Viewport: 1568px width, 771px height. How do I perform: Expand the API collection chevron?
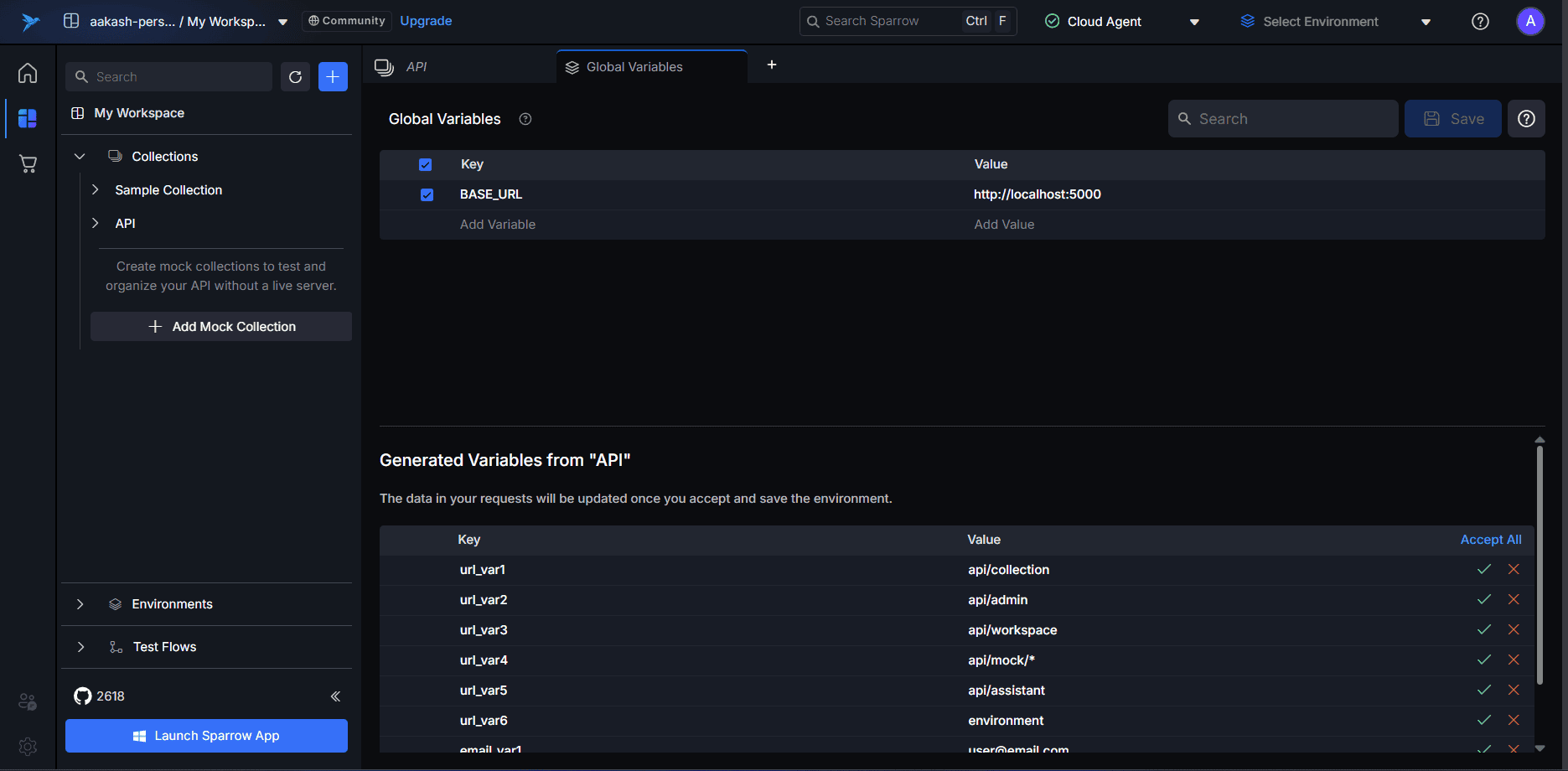pos(95,223)
